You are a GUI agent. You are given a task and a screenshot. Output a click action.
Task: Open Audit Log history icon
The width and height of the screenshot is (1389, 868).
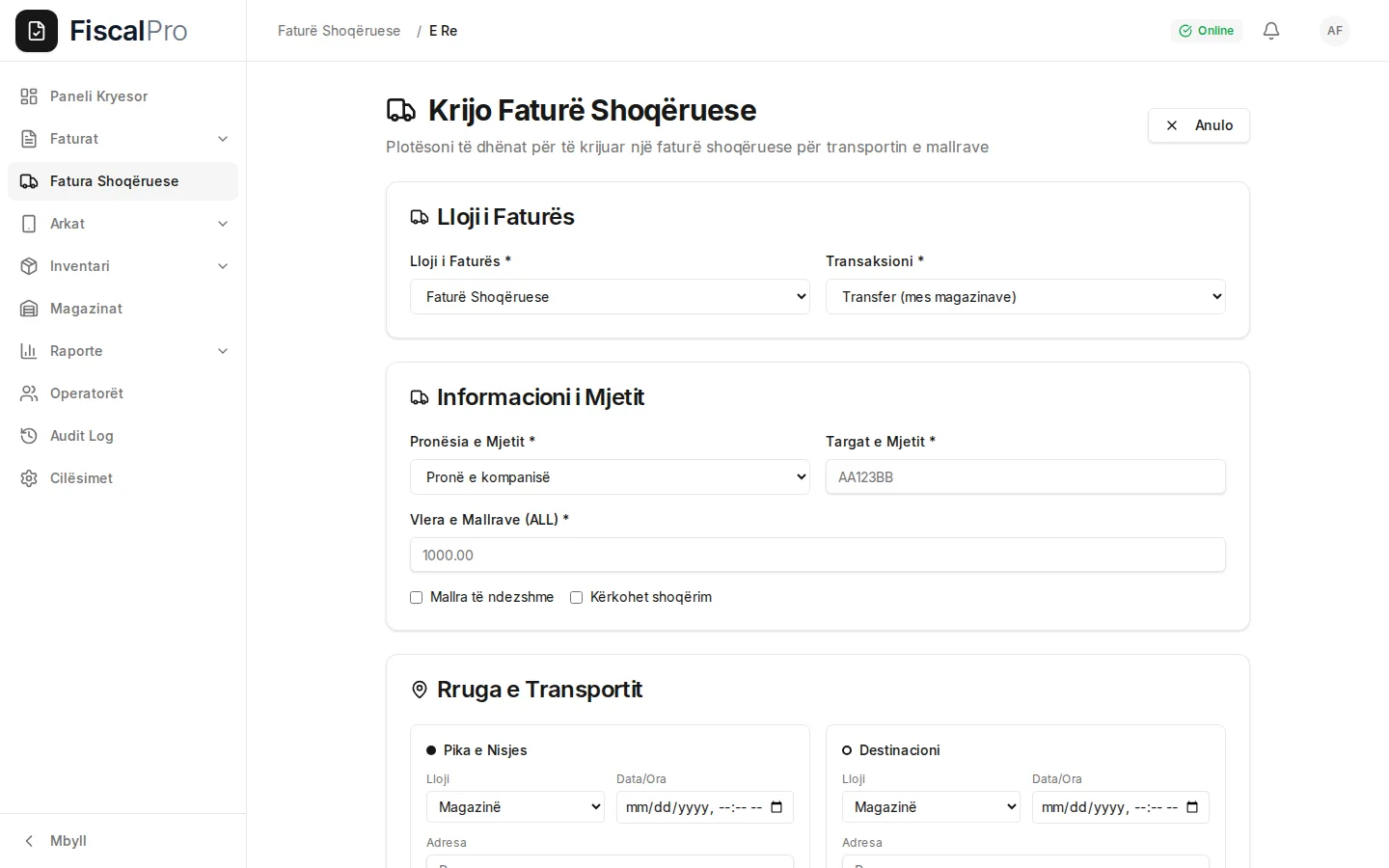(29, 436)
